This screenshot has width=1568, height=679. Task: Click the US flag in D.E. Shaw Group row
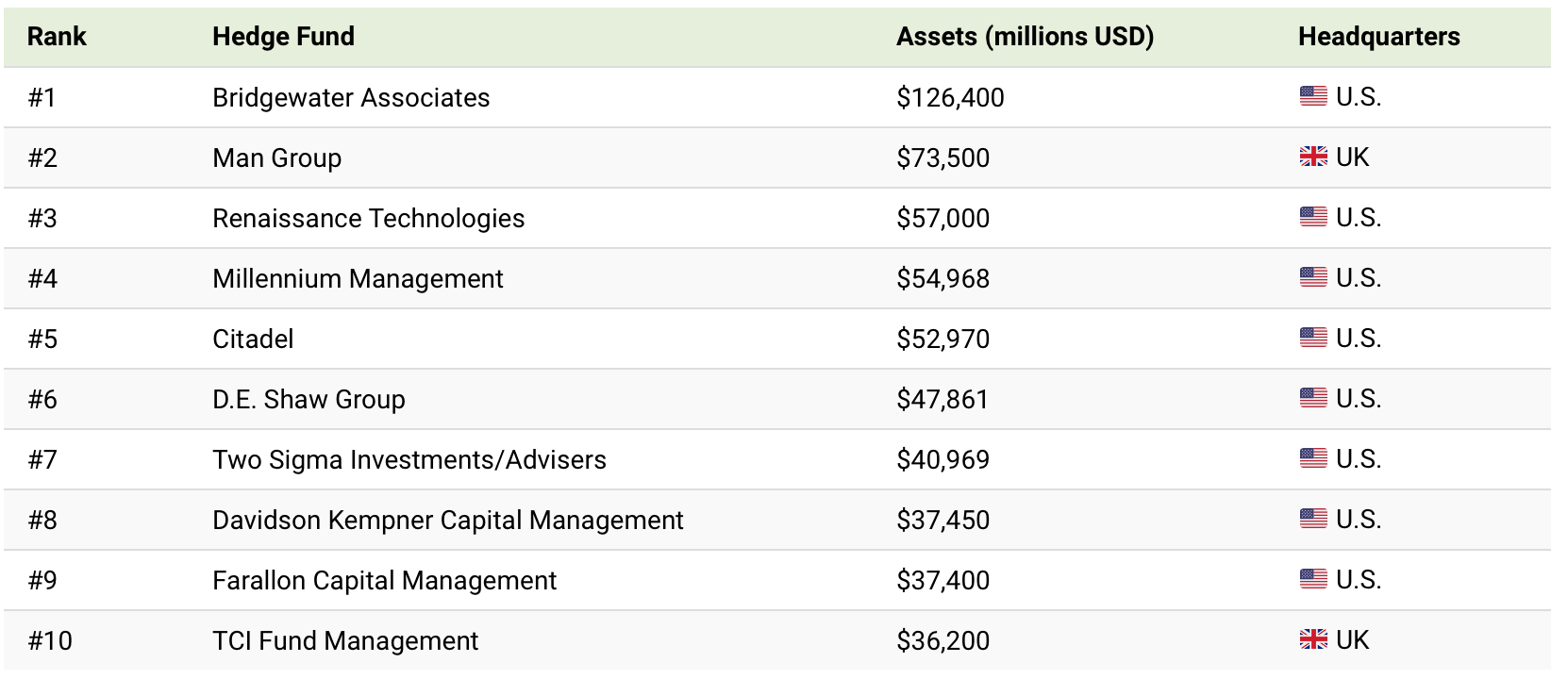(x=1312, y=398)
